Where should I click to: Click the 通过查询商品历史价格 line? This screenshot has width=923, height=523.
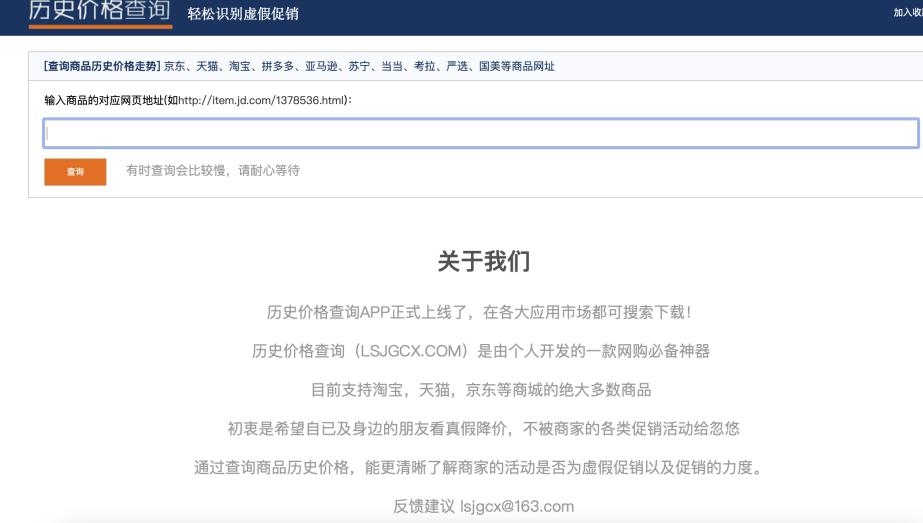click(479, 468)
